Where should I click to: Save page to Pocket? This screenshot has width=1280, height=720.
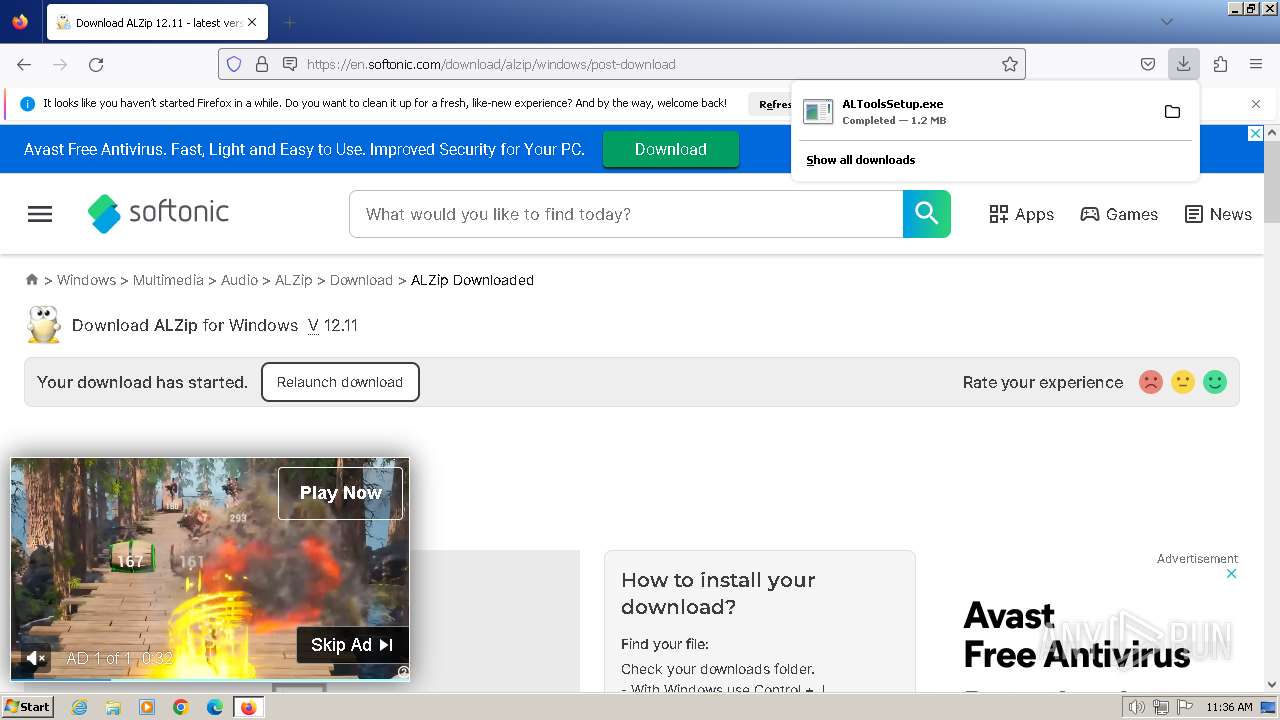pos(1148,64)
